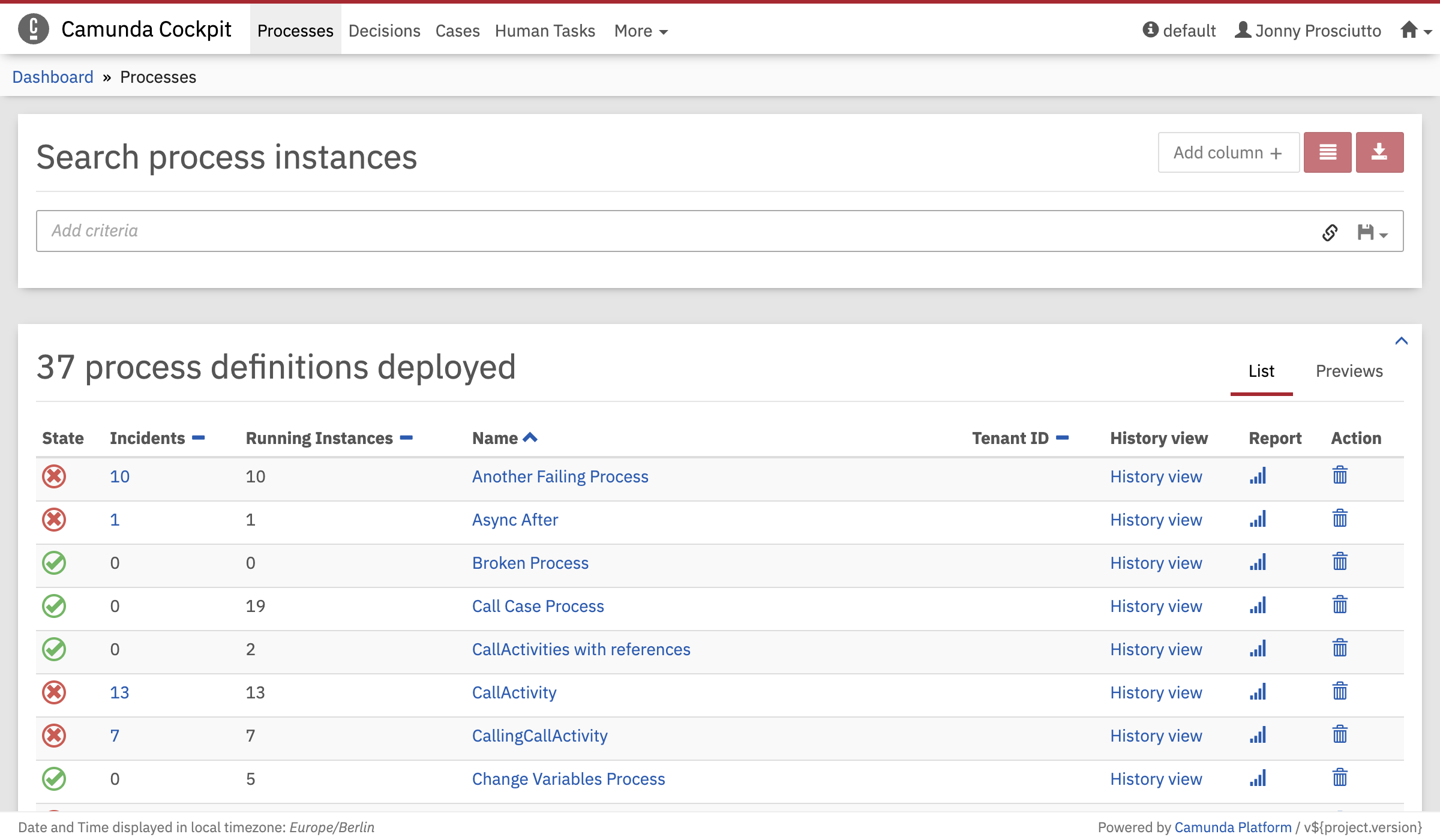Click the default engine info icon

[1150, 29]
